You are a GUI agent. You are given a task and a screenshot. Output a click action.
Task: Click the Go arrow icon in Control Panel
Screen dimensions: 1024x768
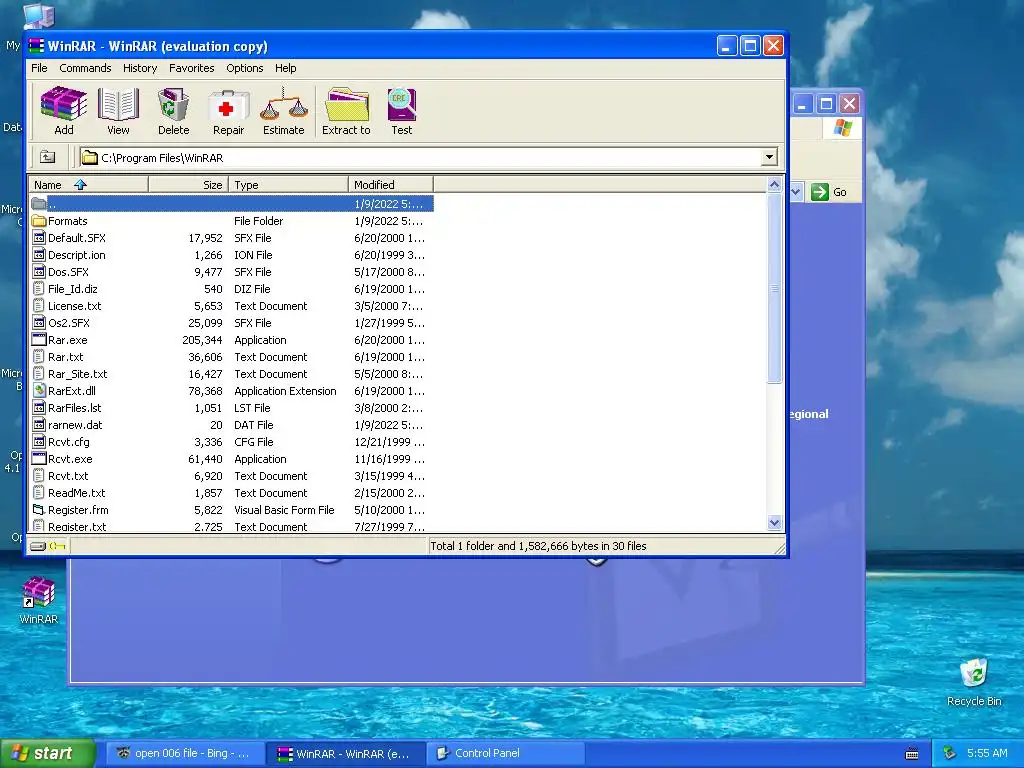tap(819, 192)
